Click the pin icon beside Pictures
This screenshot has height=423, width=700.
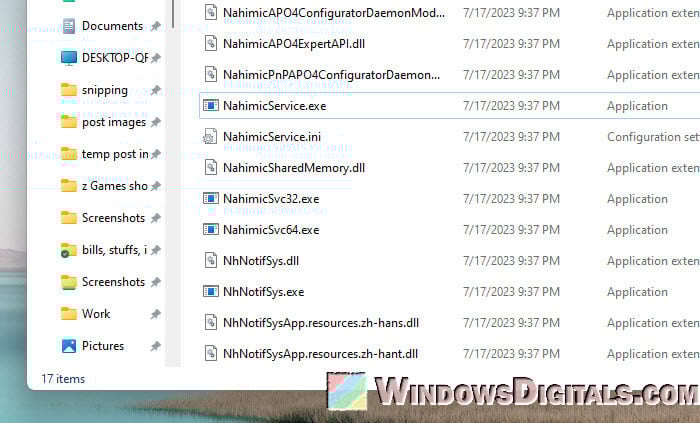155,346
